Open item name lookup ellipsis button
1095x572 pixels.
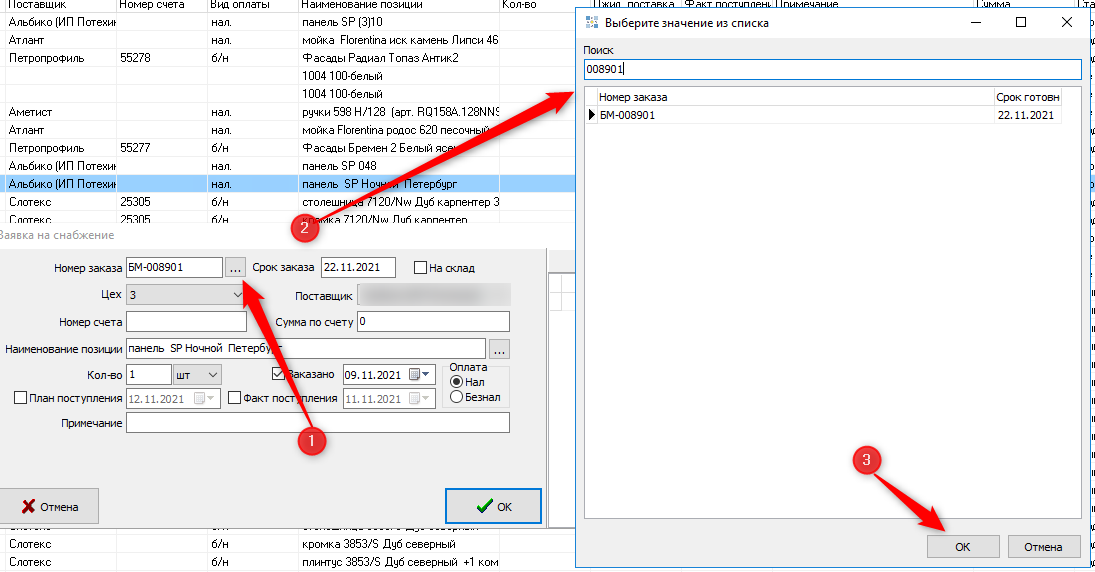499,349
